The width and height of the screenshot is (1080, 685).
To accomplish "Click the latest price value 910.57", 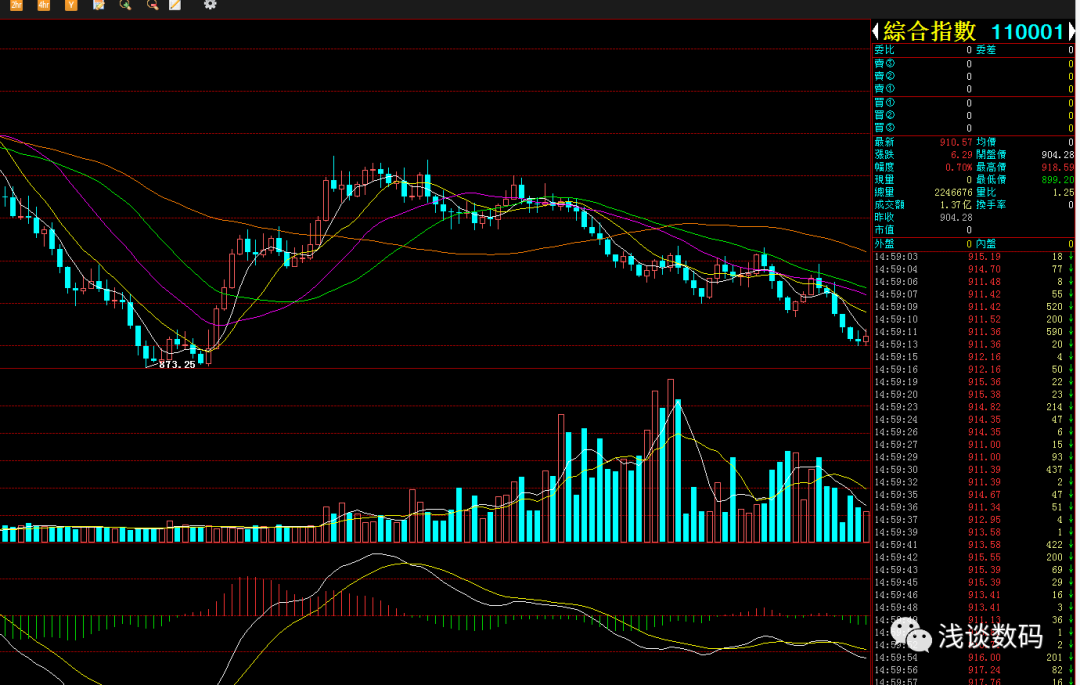I will pyautogui.click(x=956, y=142).
